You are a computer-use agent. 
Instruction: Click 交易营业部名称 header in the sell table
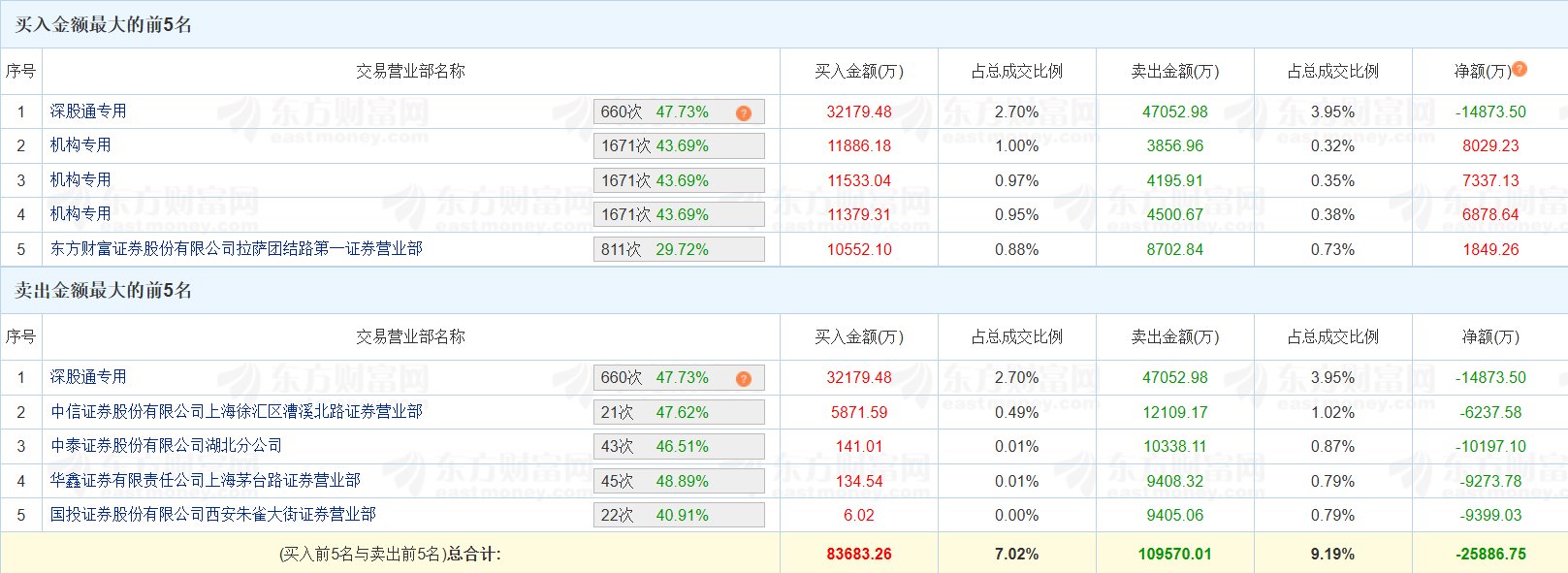pyautogui.click(x=410, y=337)
